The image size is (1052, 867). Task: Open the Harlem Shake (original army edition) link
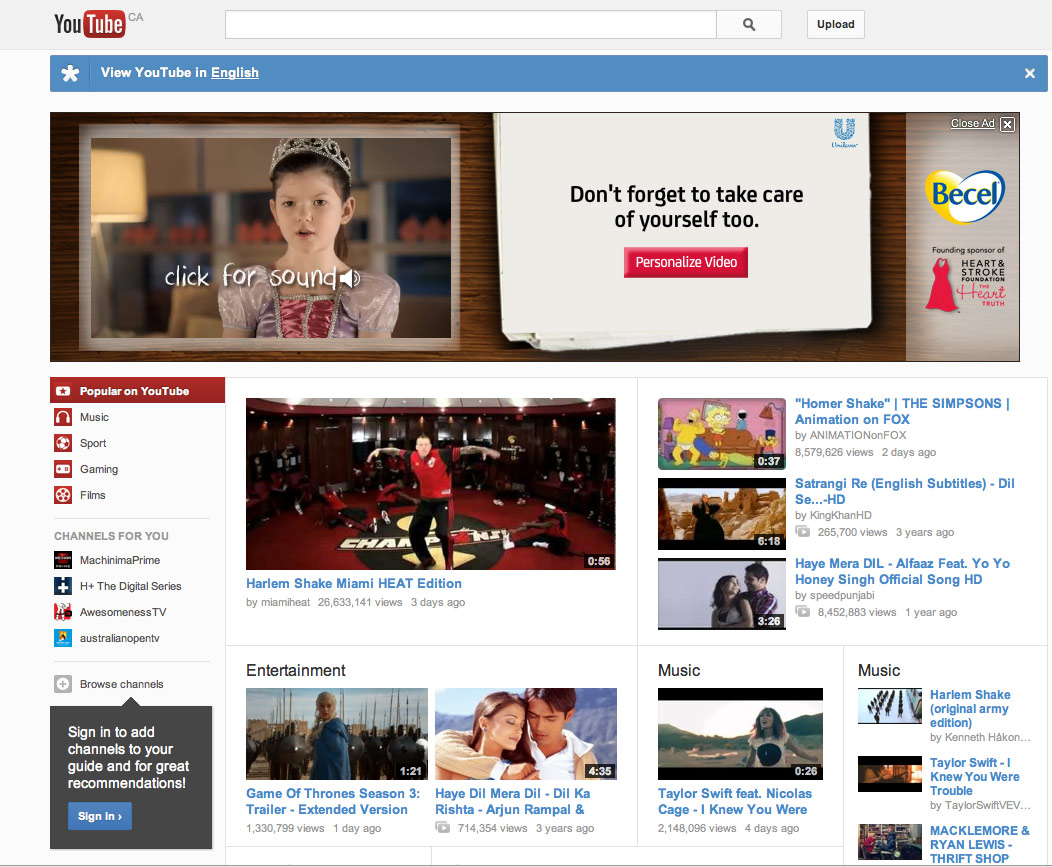click(x=970, y=709)
